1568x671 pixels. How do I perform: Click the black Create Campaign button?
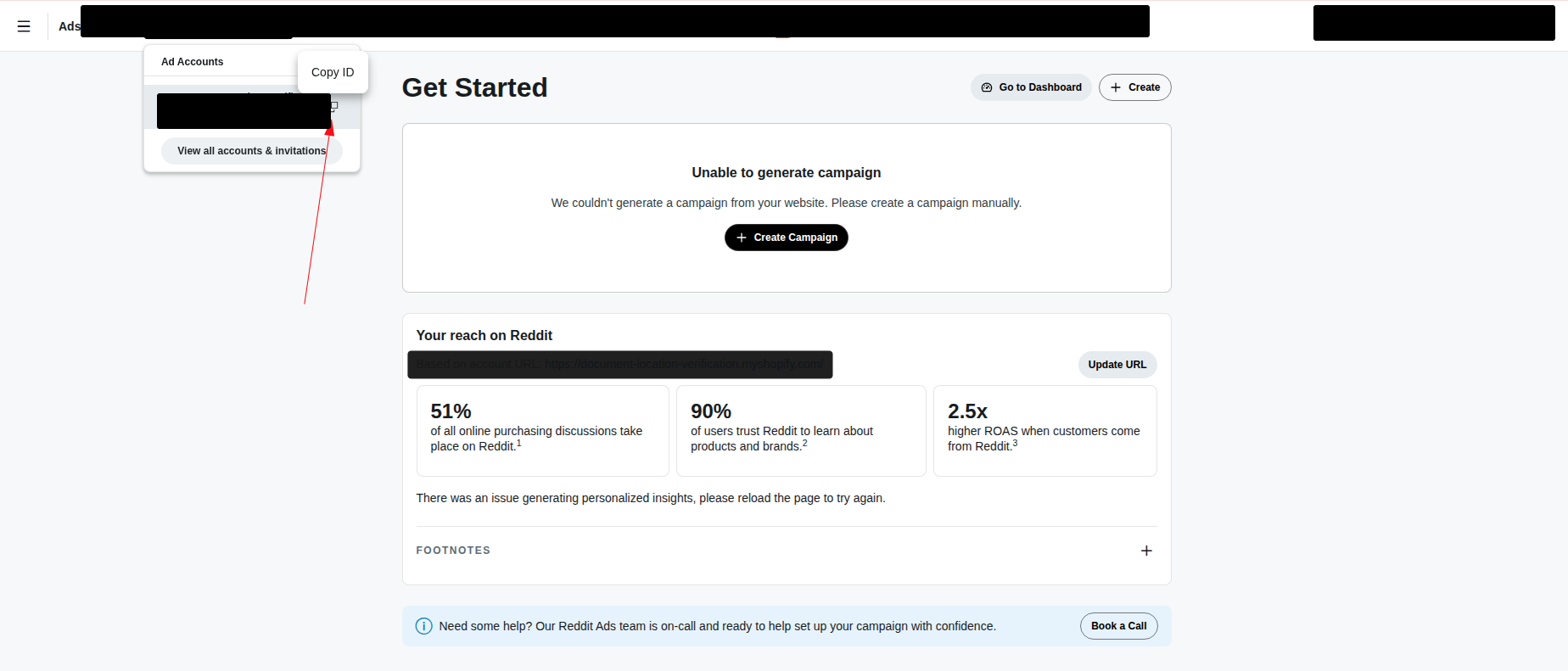(x=786, y=238)
